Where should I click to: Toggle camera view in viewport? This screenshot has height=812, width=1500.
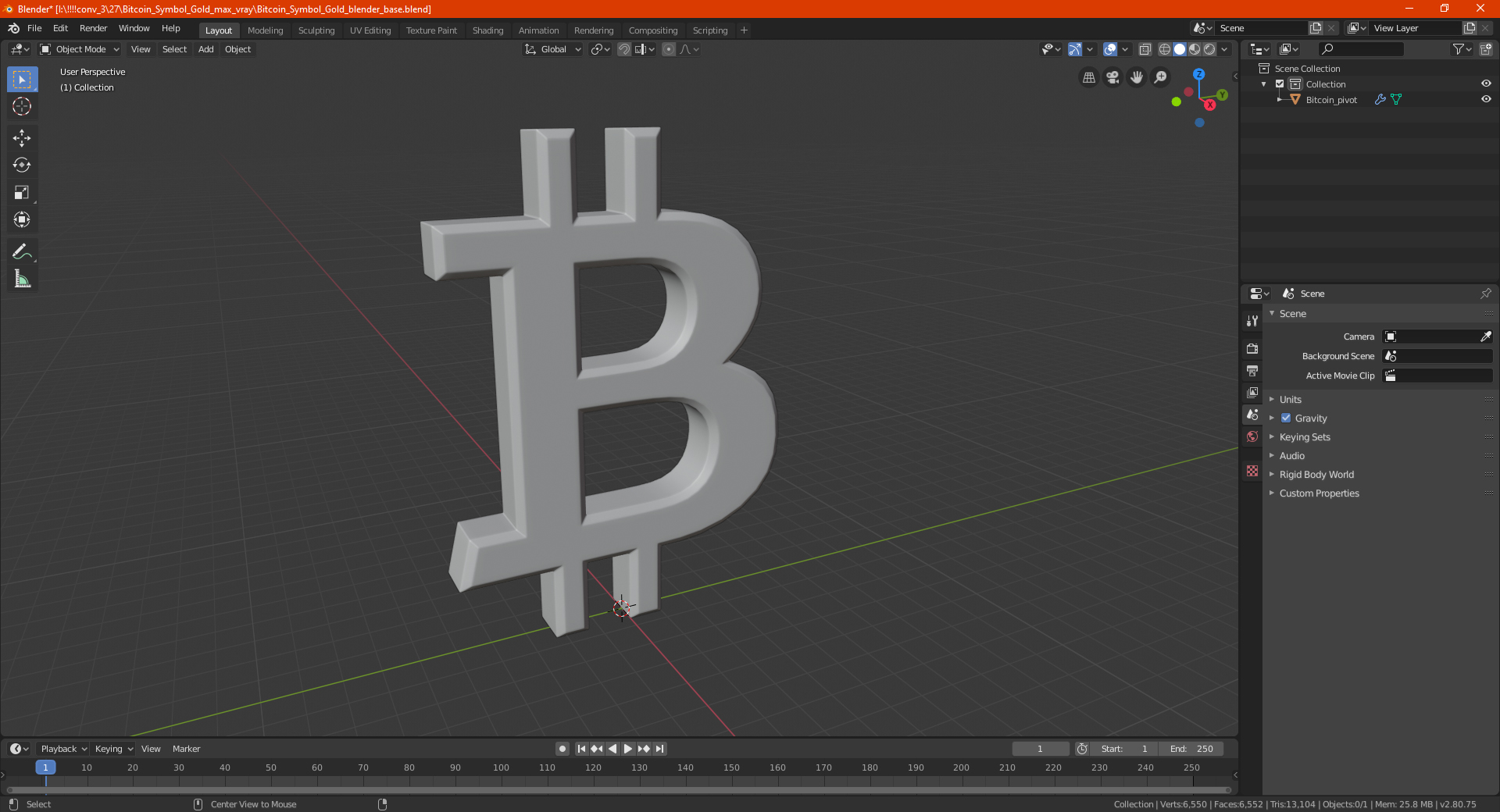click(x=1112, y=77)
